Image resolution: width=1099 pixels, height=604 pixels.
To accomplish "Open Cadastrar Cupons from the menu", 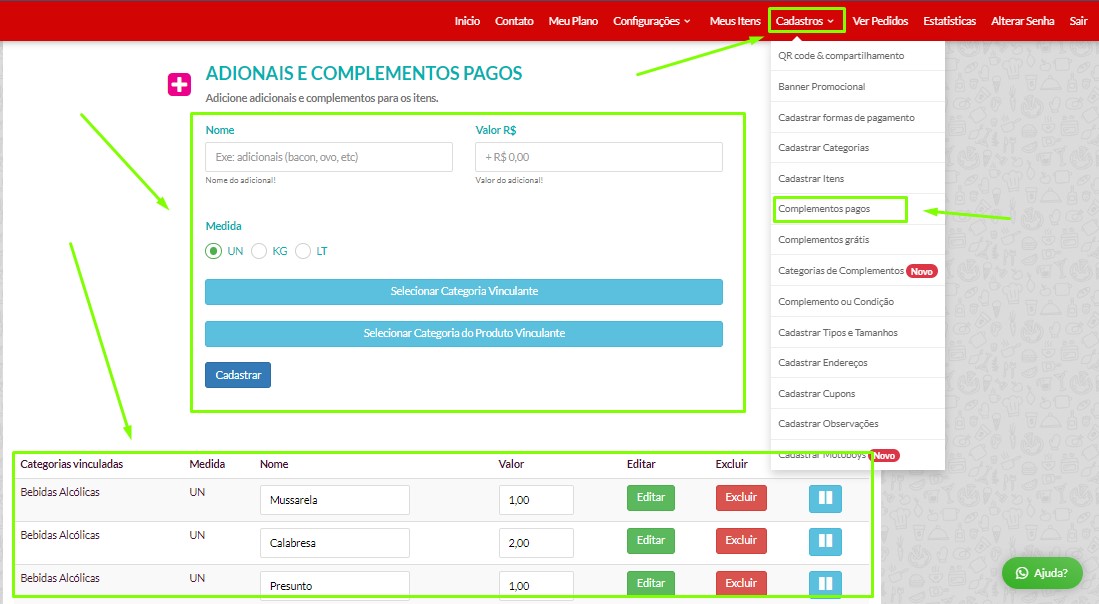I will pos(816,393).
